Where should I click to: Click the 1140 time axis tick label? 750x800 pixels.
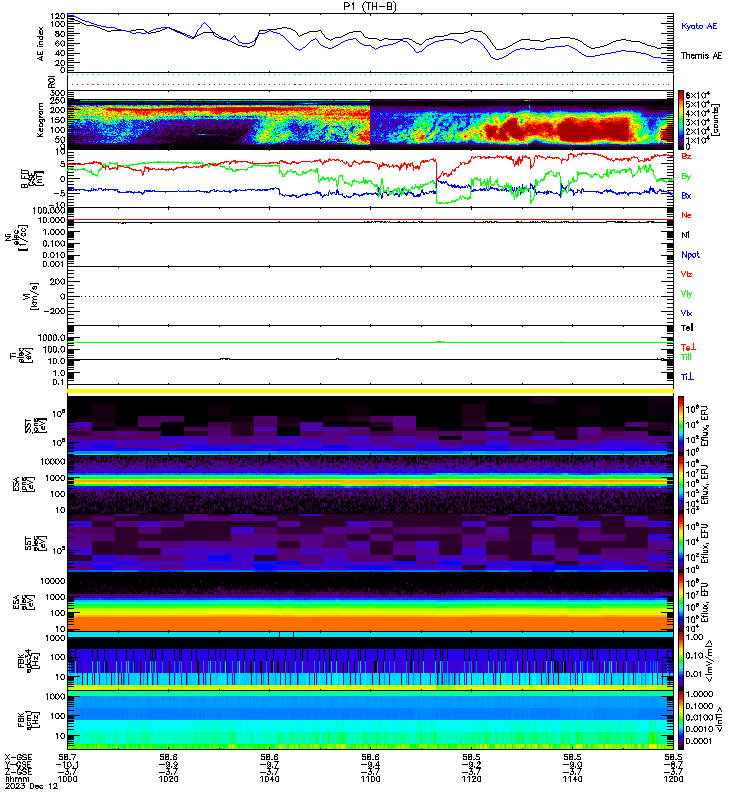(x=572, y=779)
